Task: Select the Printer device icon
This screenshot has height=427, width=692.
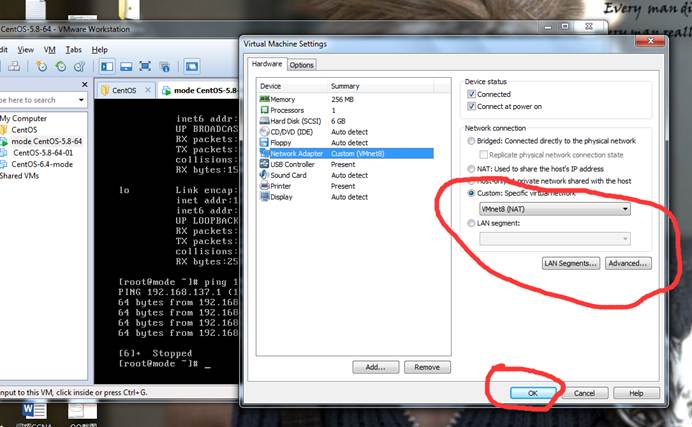Action: (x=264, y=186)
